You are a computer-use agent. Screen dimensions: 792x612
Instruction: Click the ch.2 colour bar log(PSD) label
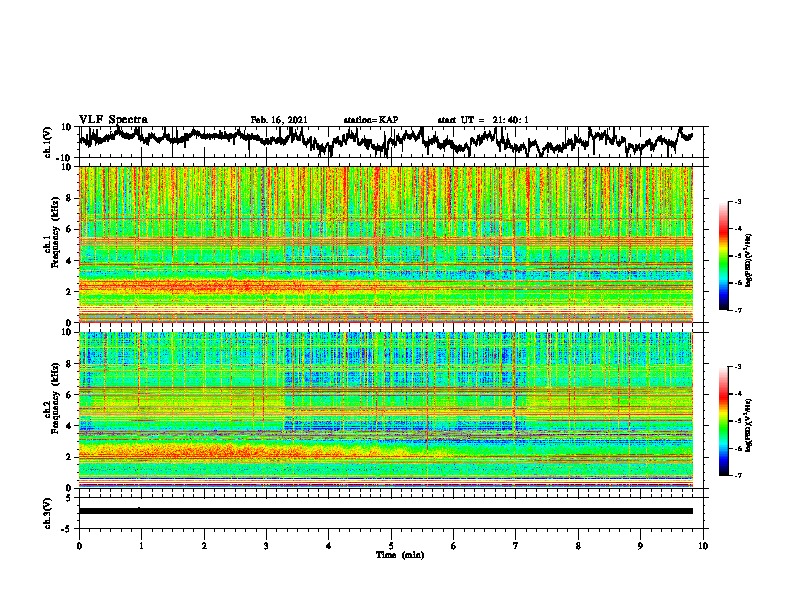coord(748,425)
